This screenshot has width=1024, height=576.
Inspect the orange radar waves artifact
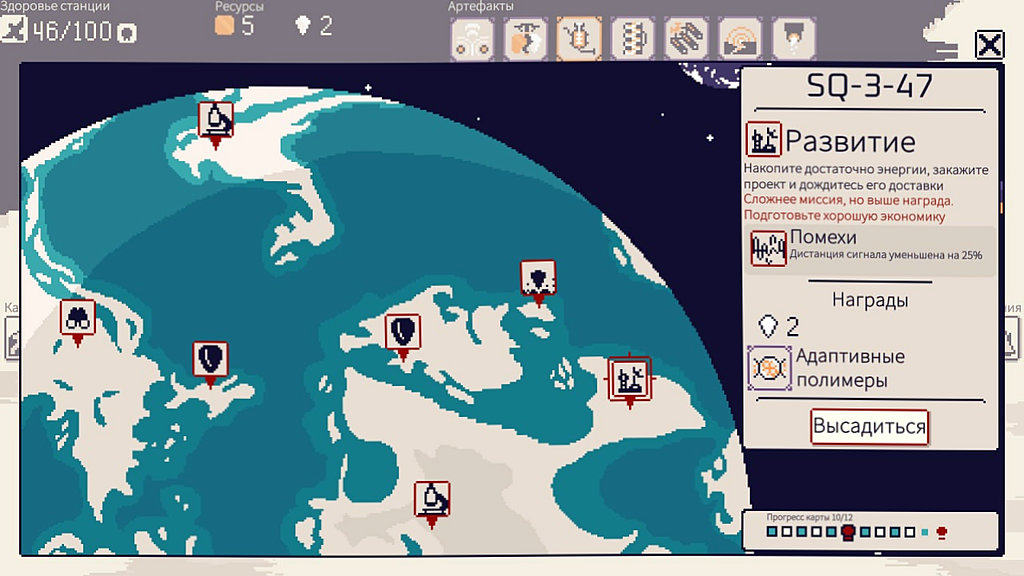click(x=740, y=39)
